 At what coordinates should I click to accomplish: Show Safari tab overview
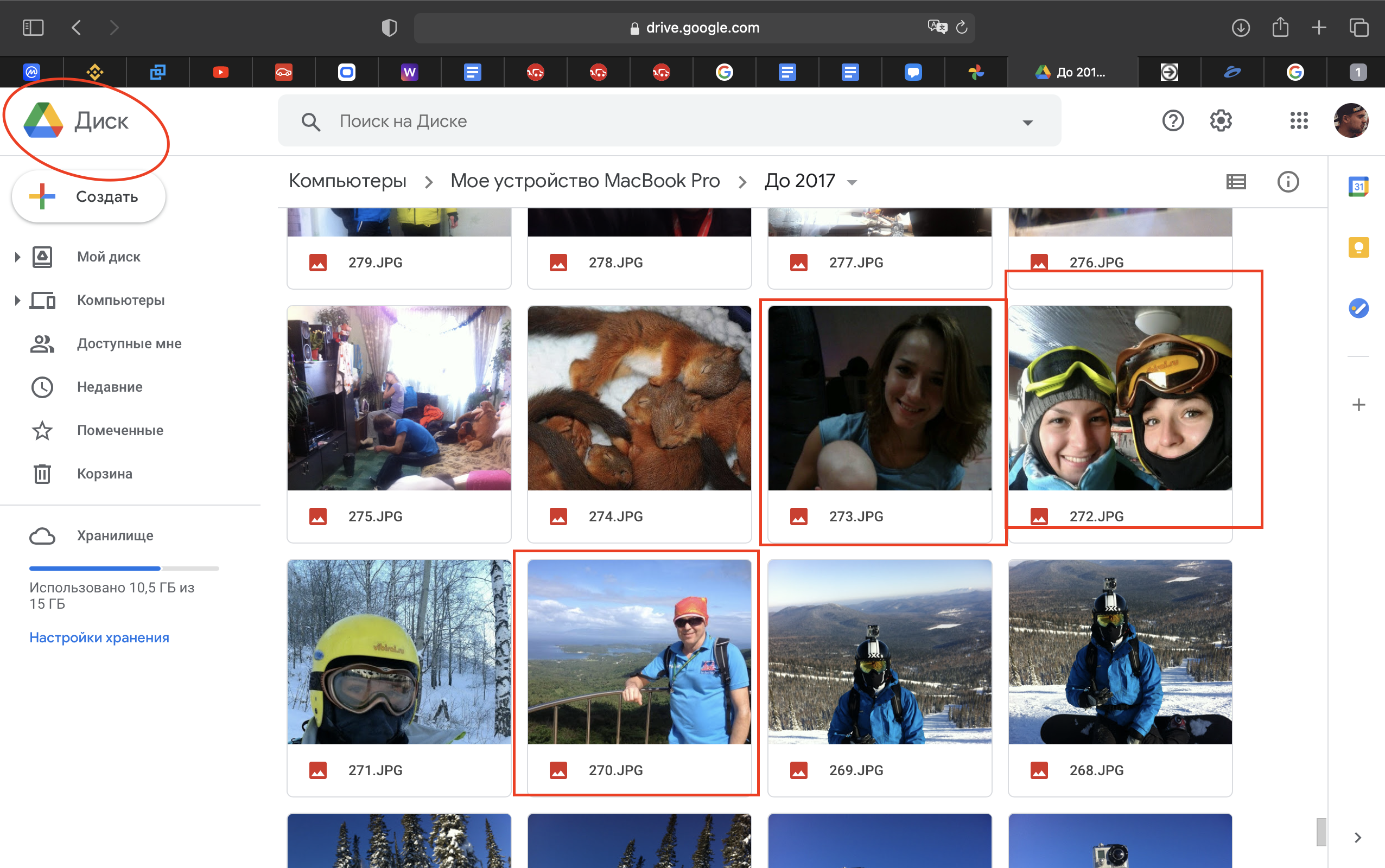coord(1358,28)
